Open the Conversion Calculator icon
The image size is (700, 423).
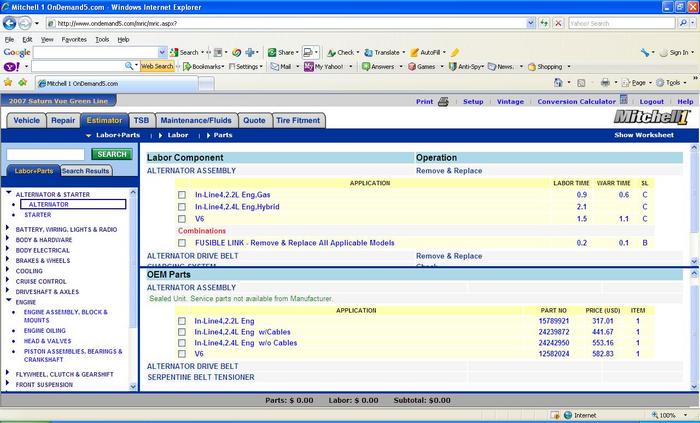622,101
